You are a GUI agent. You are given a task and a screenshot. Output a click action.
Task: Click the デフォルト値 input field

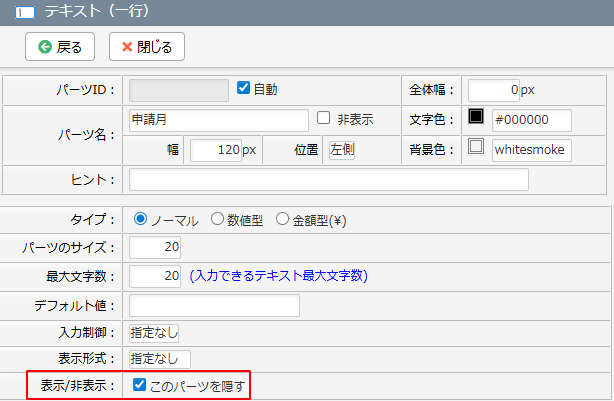tap(215, 305)
